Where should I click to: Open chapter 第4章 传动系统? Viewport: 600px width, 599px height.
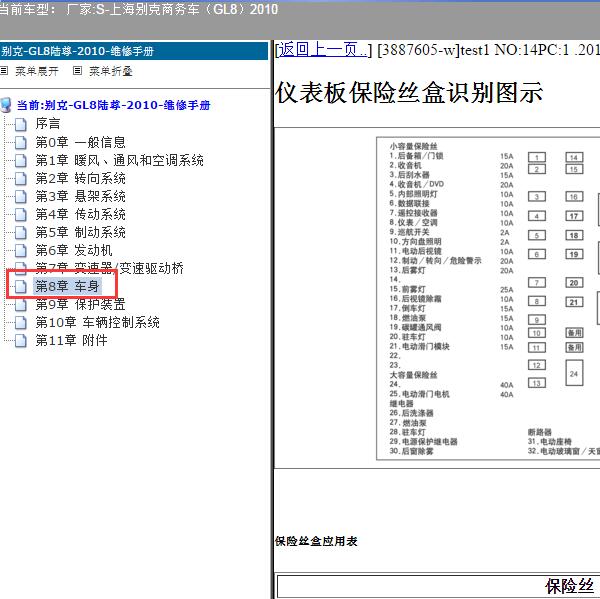click(80, 214)
